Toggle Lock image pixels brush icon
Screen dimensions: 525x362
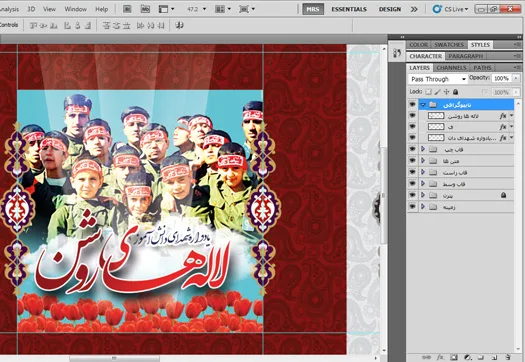(x=437, y=92)
